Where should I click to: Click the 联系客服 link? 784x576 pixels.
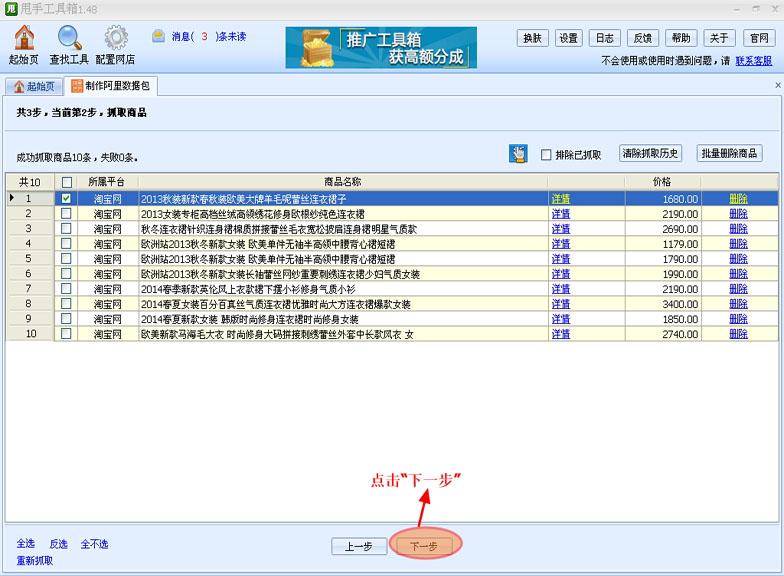(x=753, y=61)
